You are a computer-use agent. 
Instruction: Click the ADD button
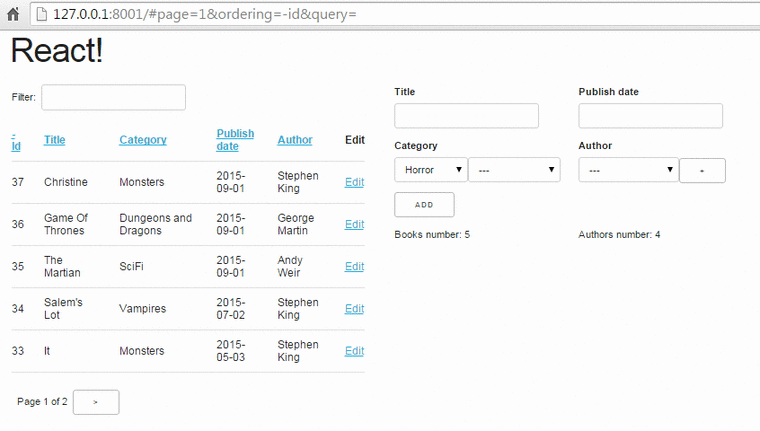(424, 204)
